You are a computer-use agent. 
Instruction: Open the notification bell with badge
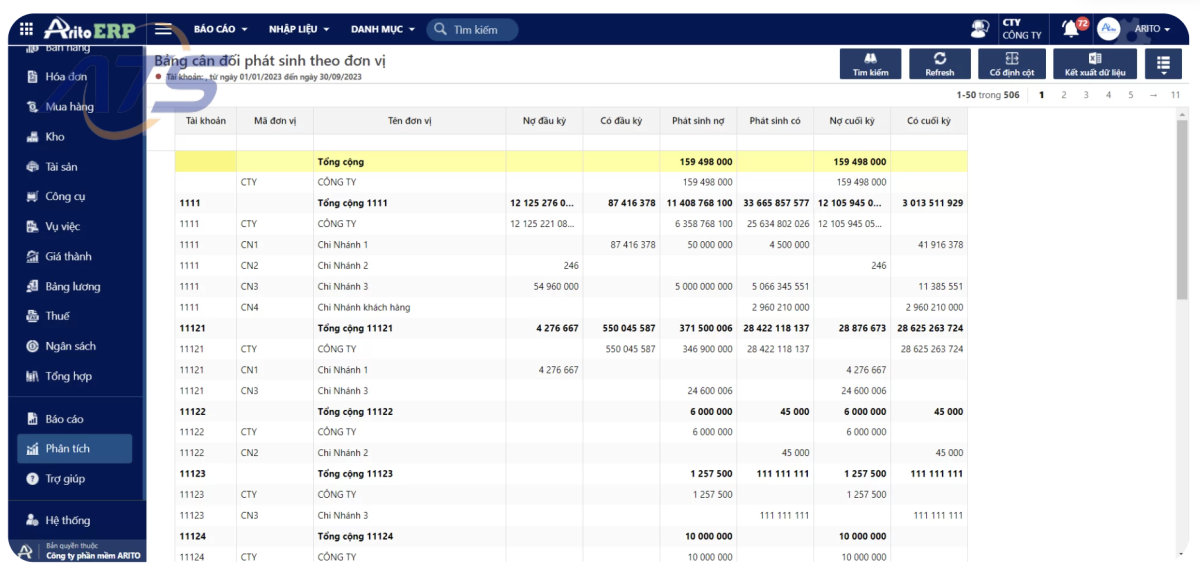1072,29
